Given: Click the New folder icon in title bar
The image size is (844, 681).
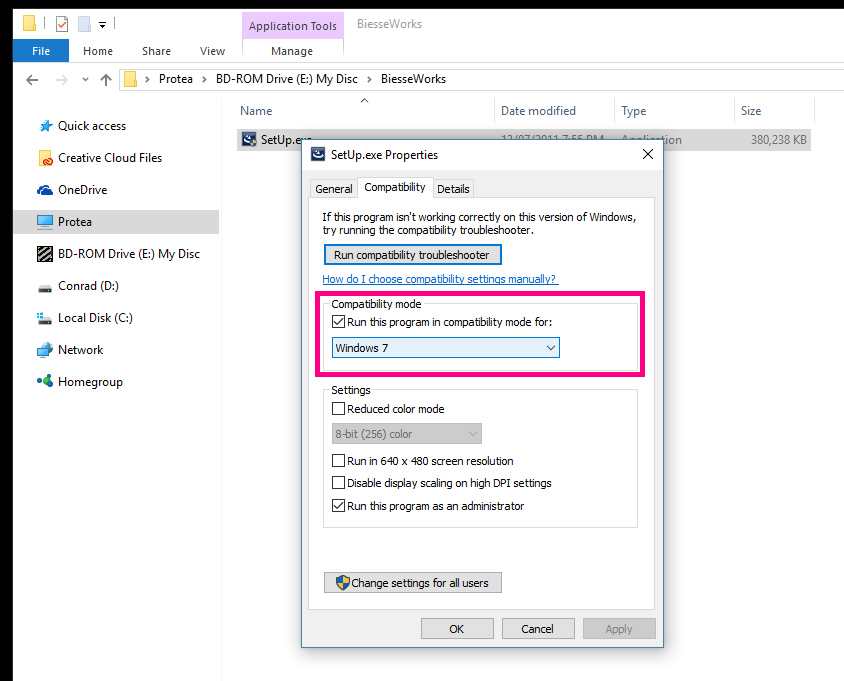Looking at the screenshot, I should [84, 24].
